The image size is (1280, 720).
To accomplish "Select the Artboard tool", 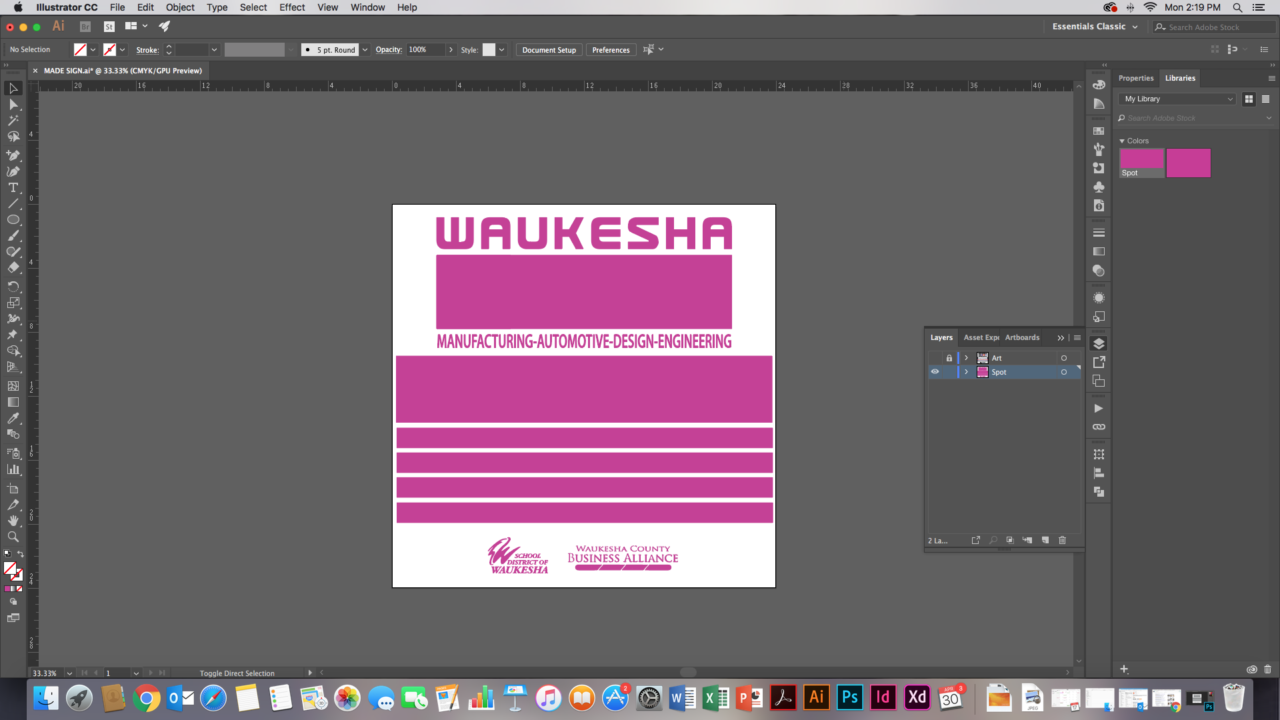I will [13, 488].
